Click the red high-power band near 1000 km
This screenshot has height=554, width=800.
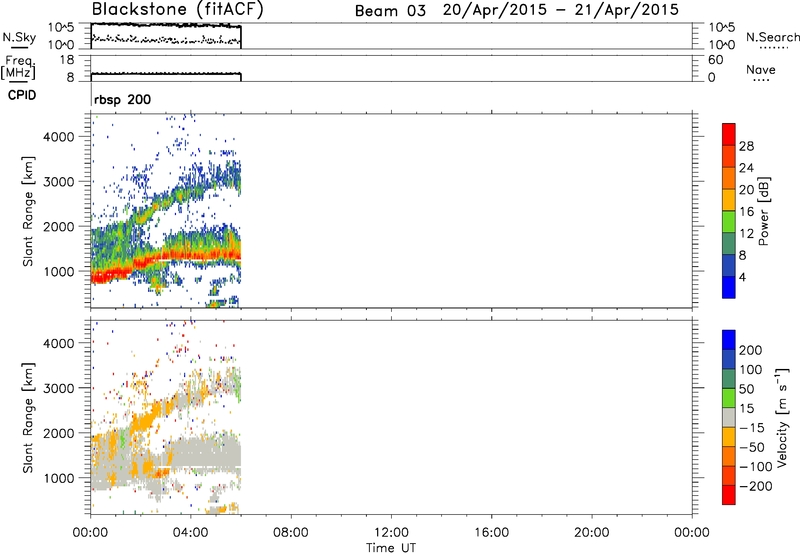113,275
